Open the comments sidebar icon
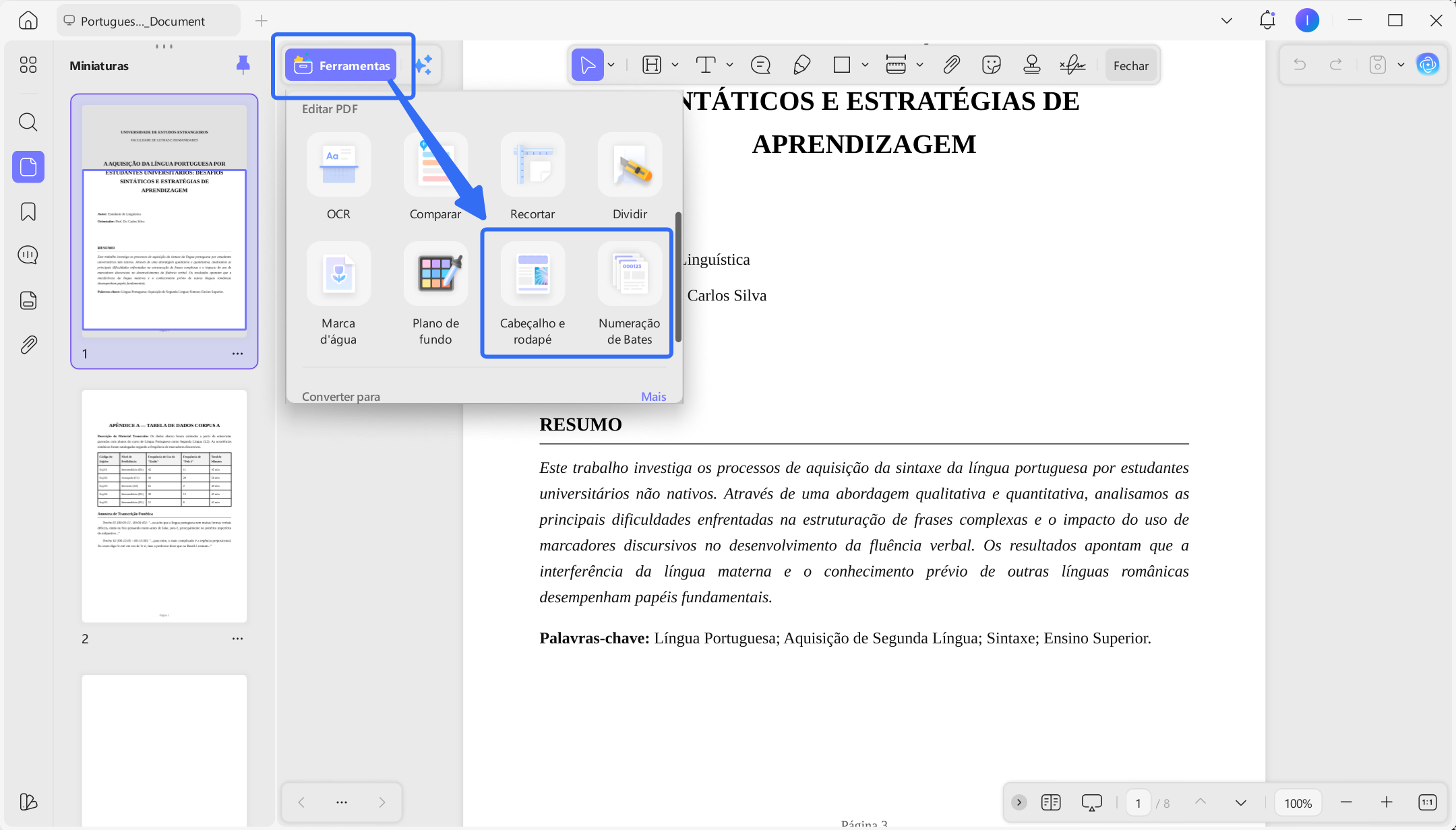 click(x=28, y=255)
